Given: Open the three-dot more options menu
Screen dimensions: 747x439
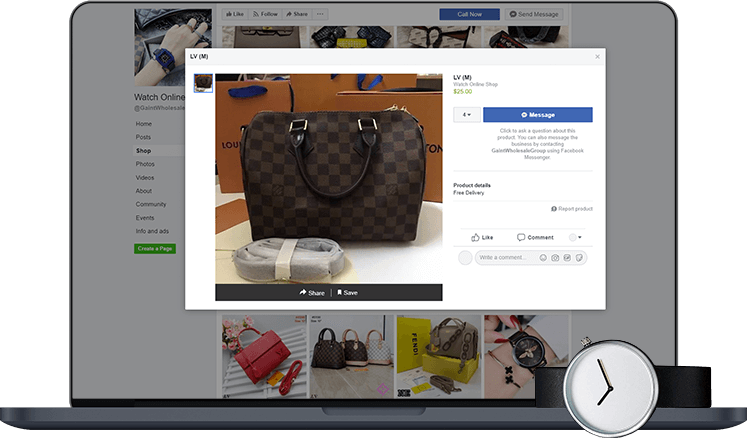Looking at the screenshot, I should click(x=321, y=14).
